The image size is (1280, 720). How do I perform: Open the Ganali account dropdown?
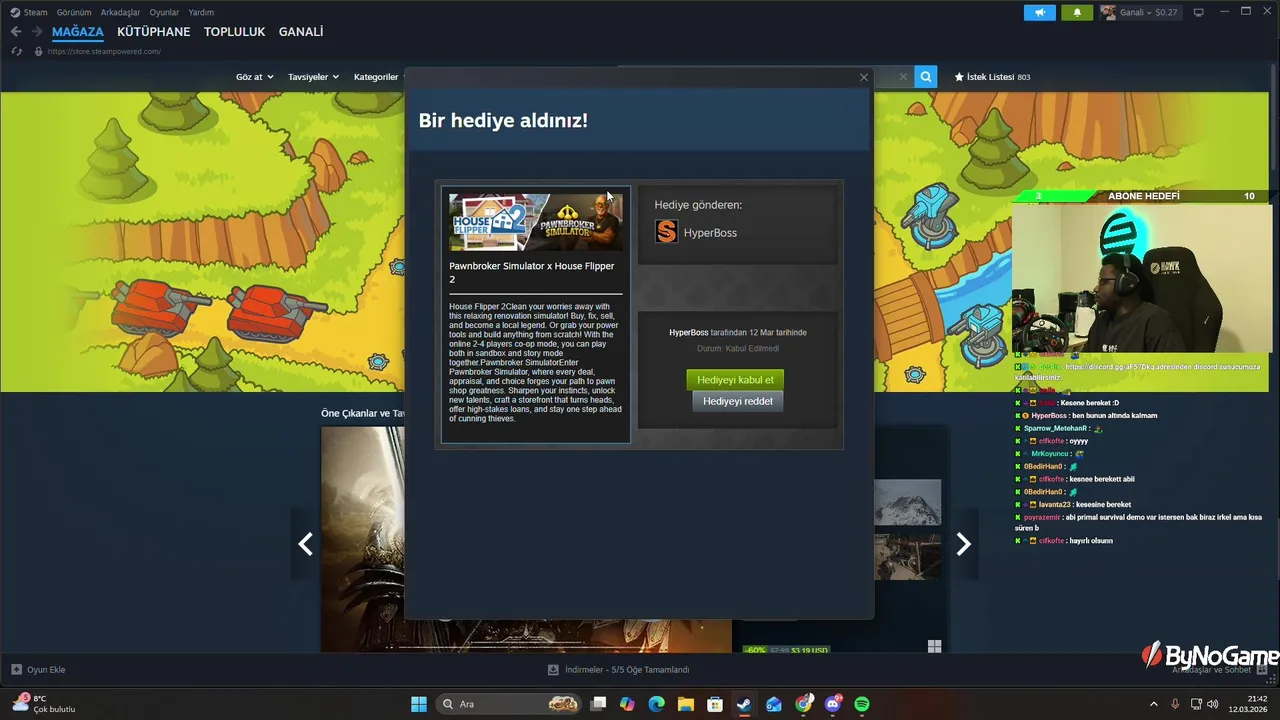click(1142, 12)
